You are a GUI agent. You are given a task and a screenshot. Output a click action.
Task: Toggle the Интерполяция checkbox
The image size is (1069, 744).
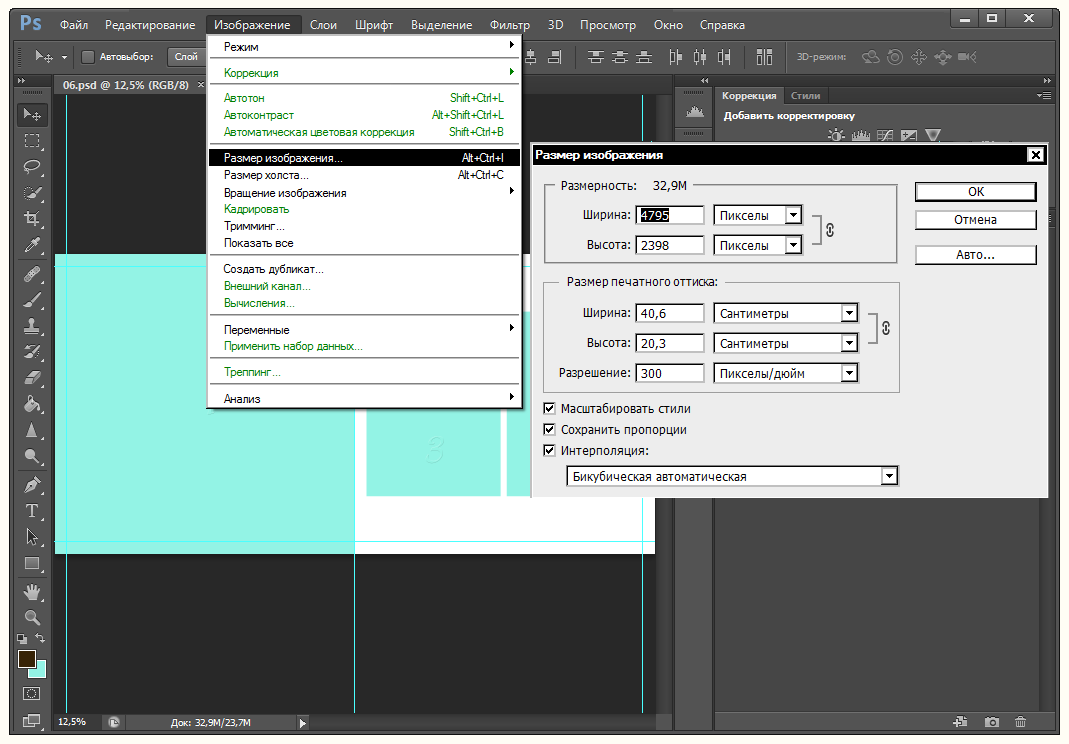[x=549, y=451]
